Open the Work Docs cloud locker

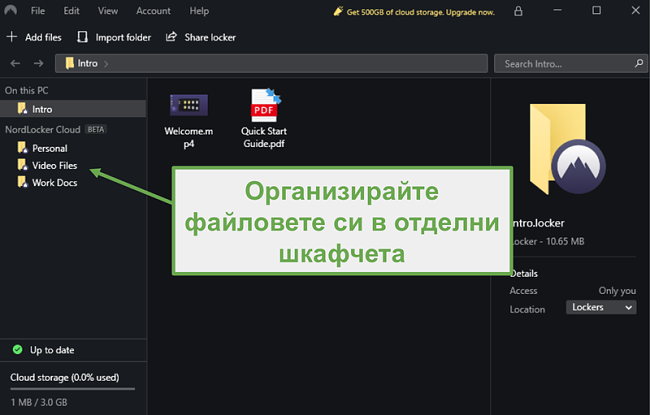[54, 183]
